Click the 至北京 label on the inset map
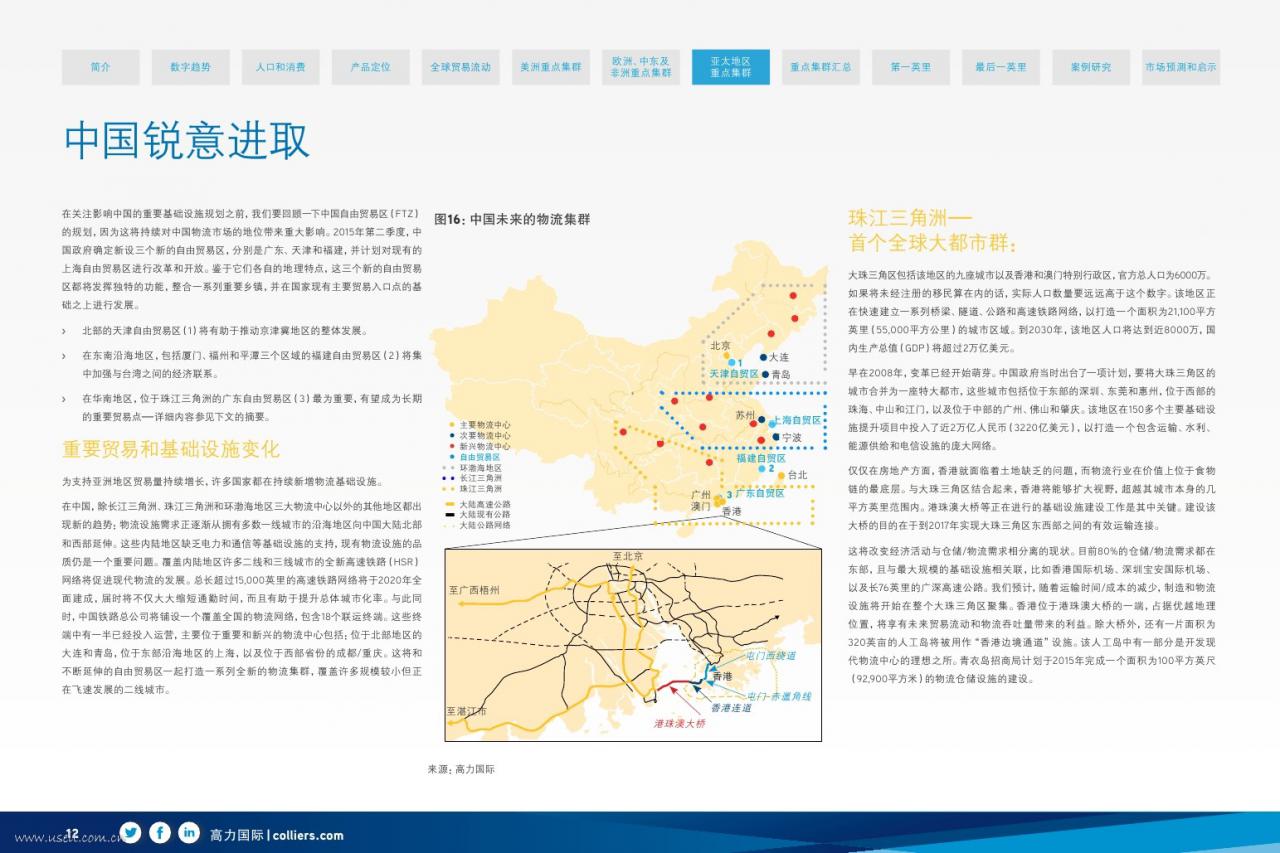Screen dimensions: 1280x853 628,556
